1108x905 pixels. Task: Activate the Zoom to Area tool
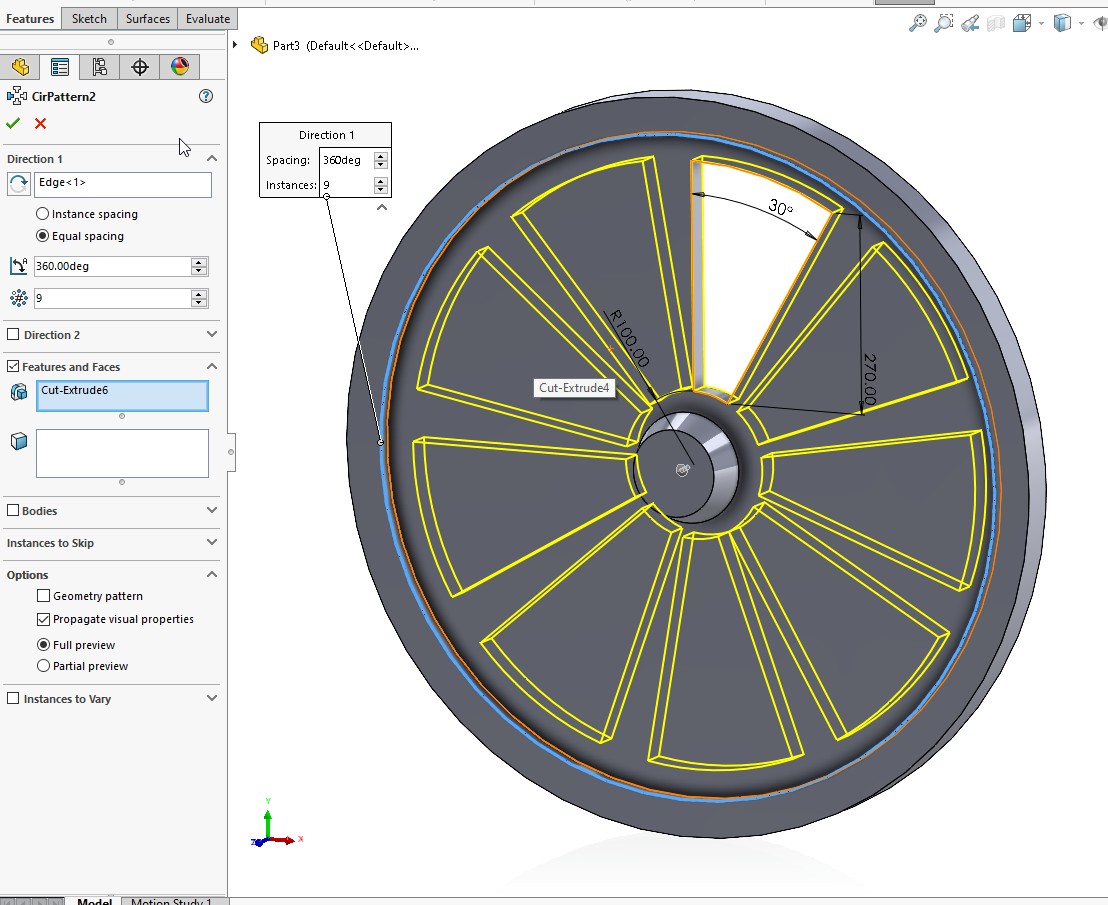coord(944,23)
